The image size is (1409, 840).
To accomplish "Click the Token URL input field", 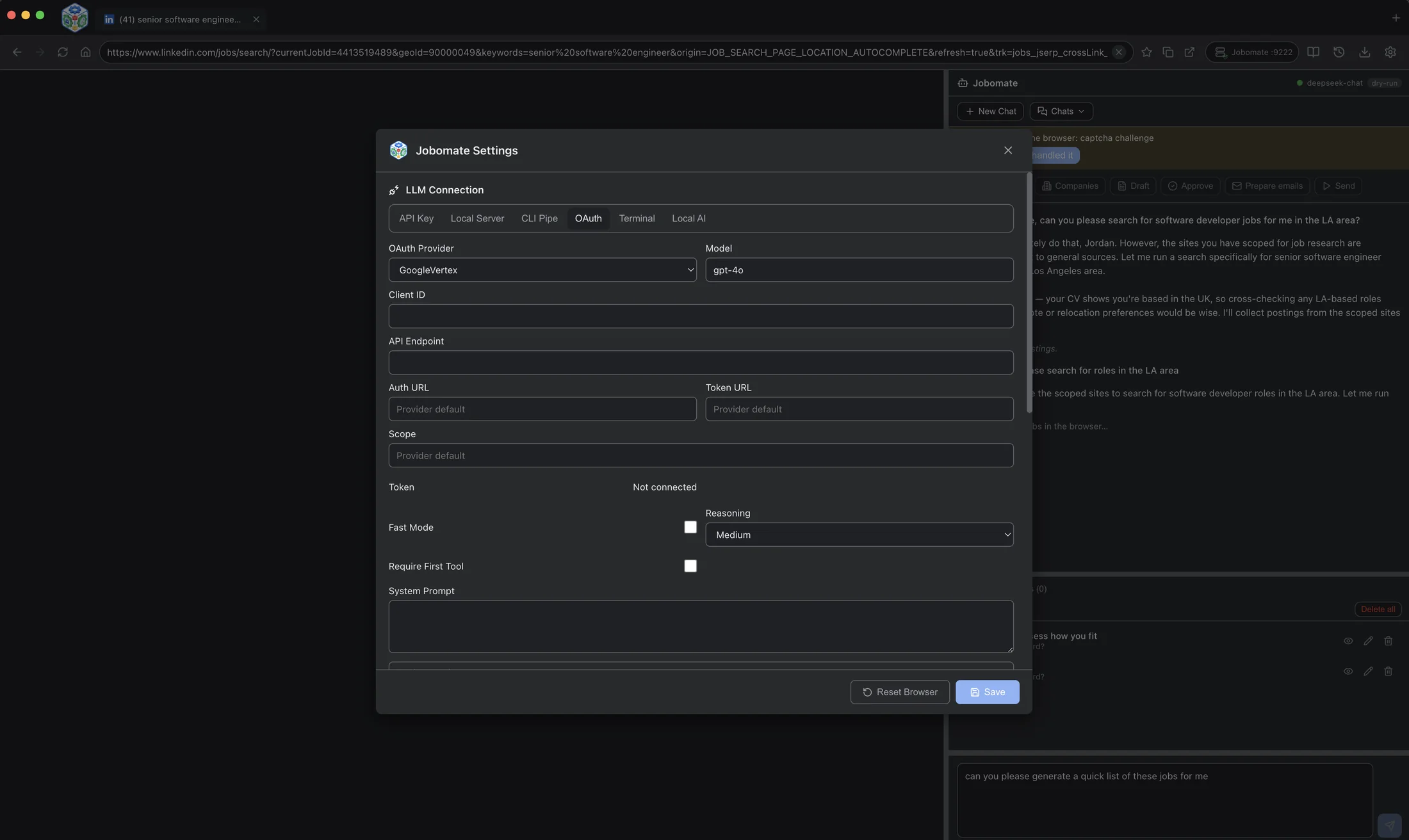I will [859, 409].
